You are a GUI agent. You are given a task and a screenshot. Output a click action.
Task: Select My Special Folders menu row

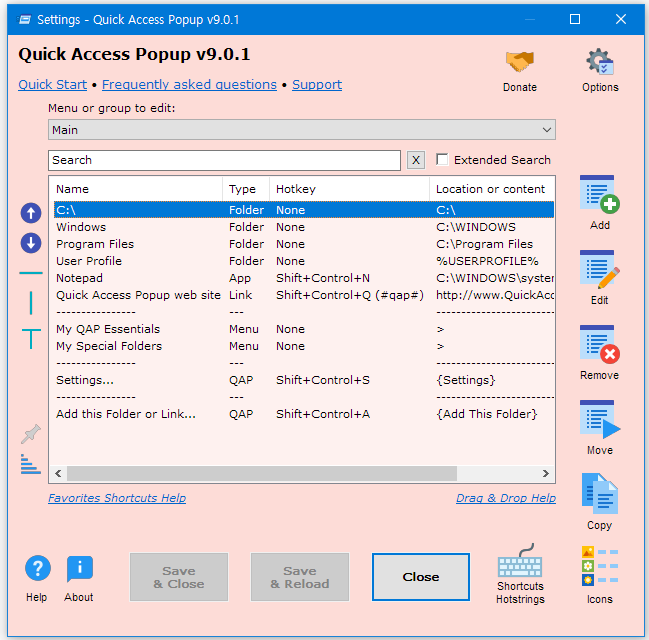tap(304, 346)
